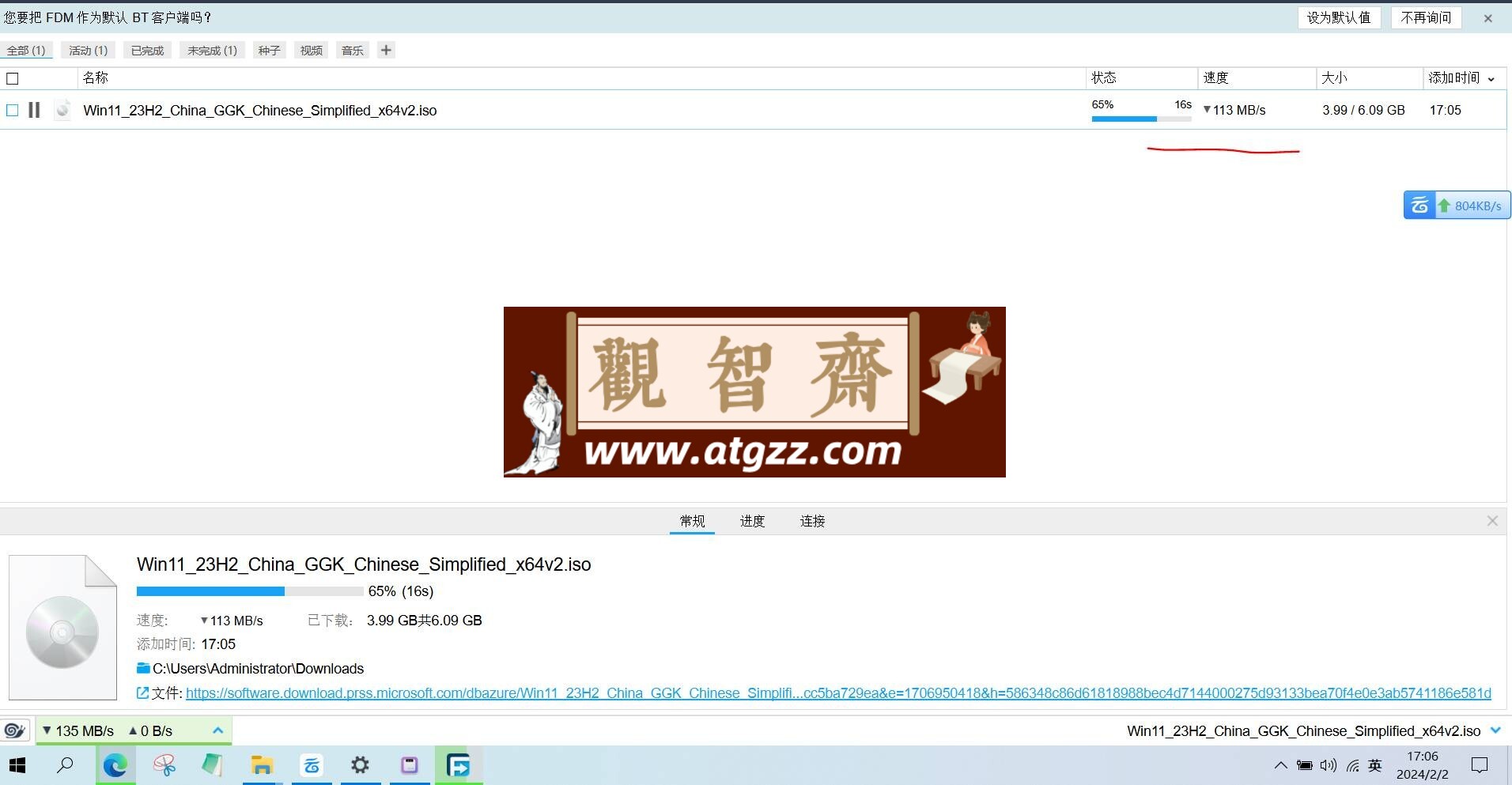
Task: Open the notification center icon
Action: [1479, 765]
